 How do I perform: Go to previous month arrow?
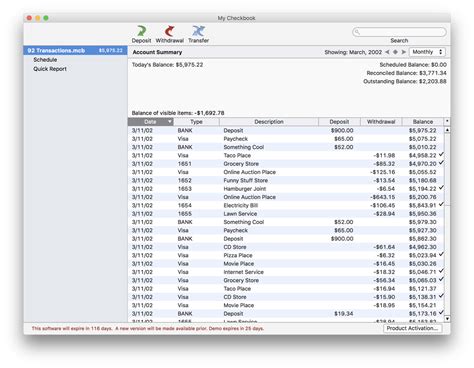pyautogui.click(x=387, y=52)
